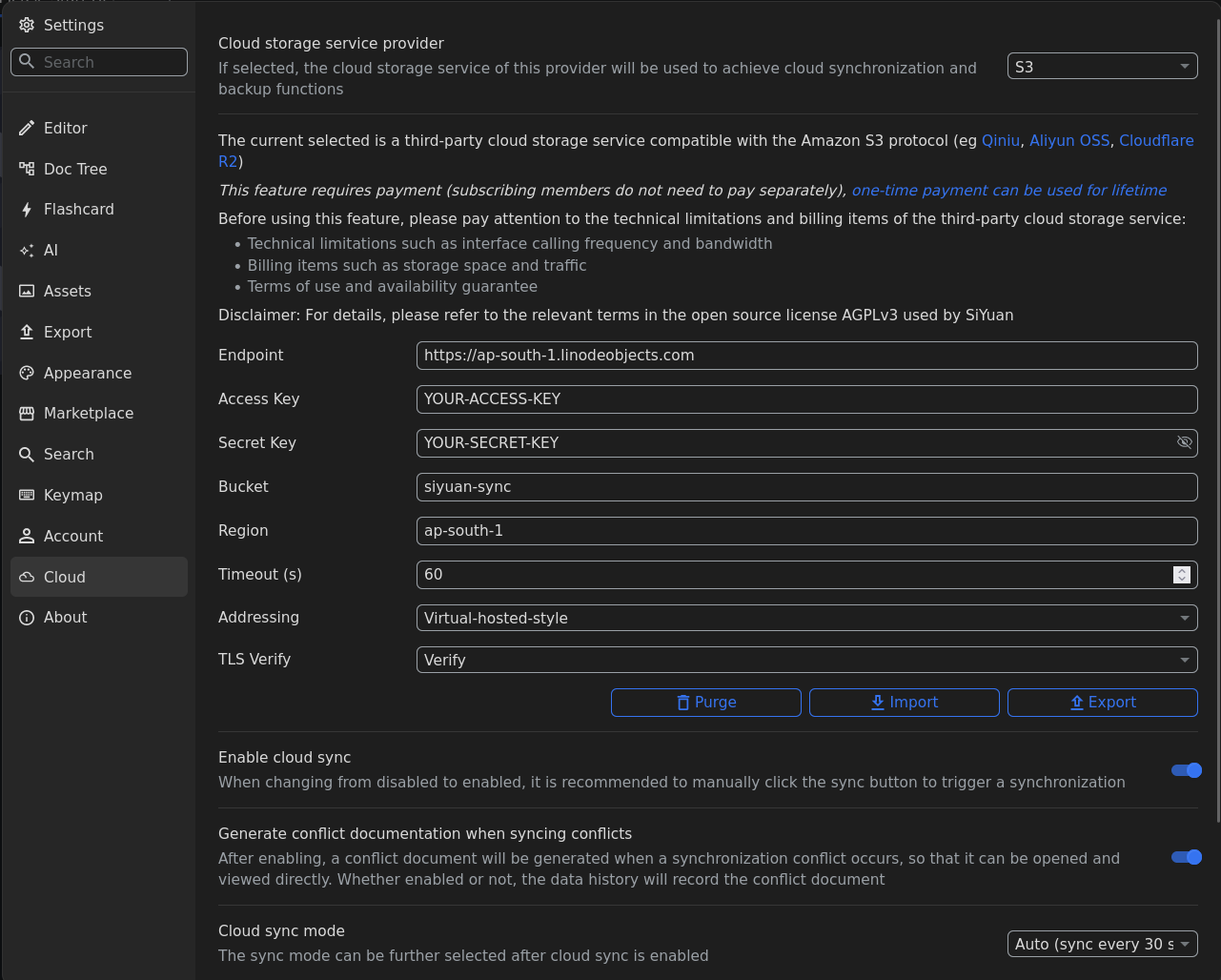Click the Doc Tree icon in sidebar

click(x=27, y=169)
